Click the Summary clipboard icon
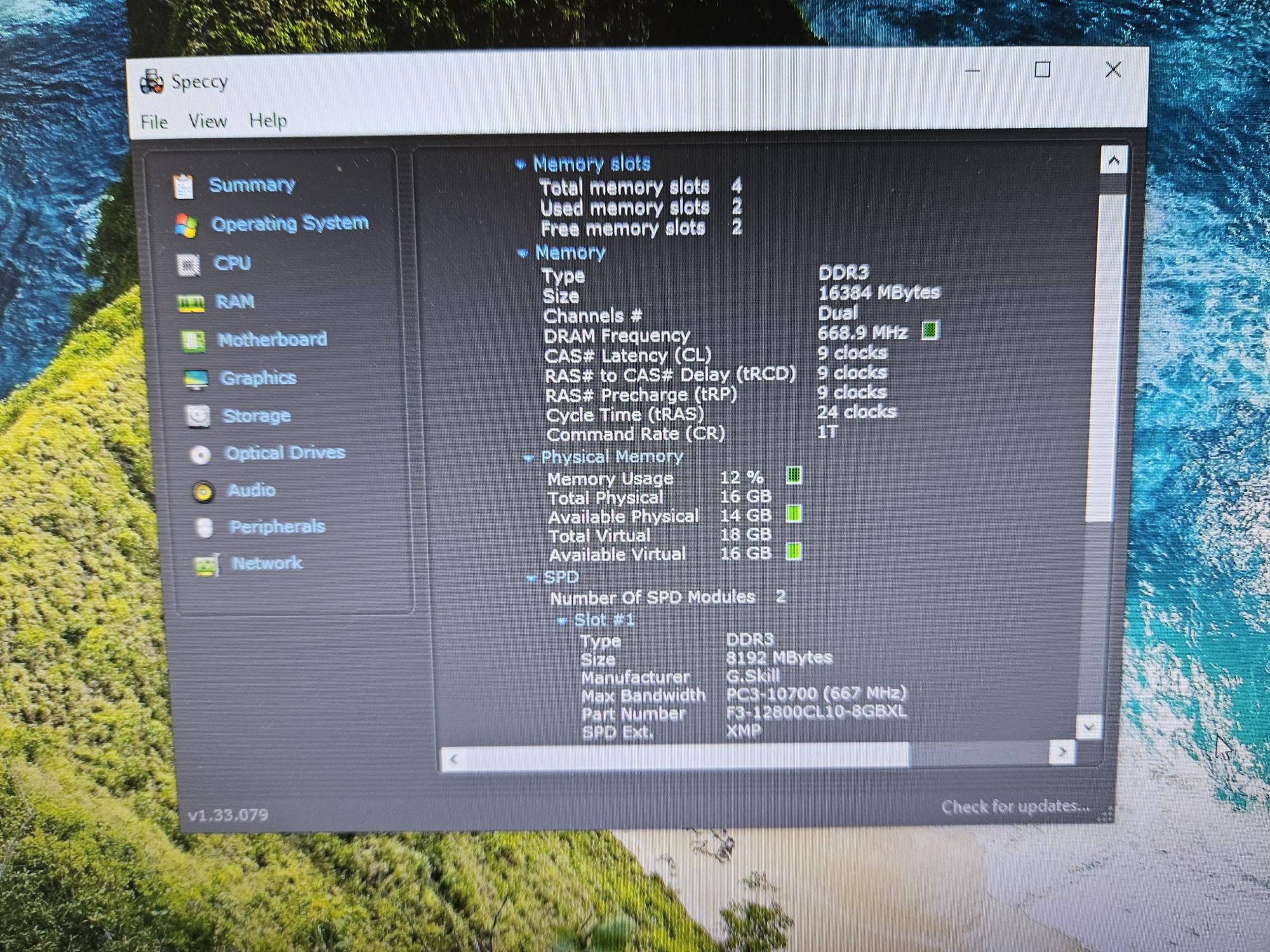 tap(183, 187)
